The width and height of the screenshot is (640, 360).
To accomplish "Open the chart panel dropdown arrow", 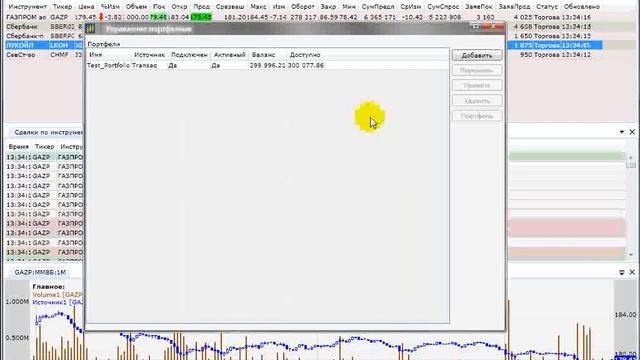I will coord(622,272).
